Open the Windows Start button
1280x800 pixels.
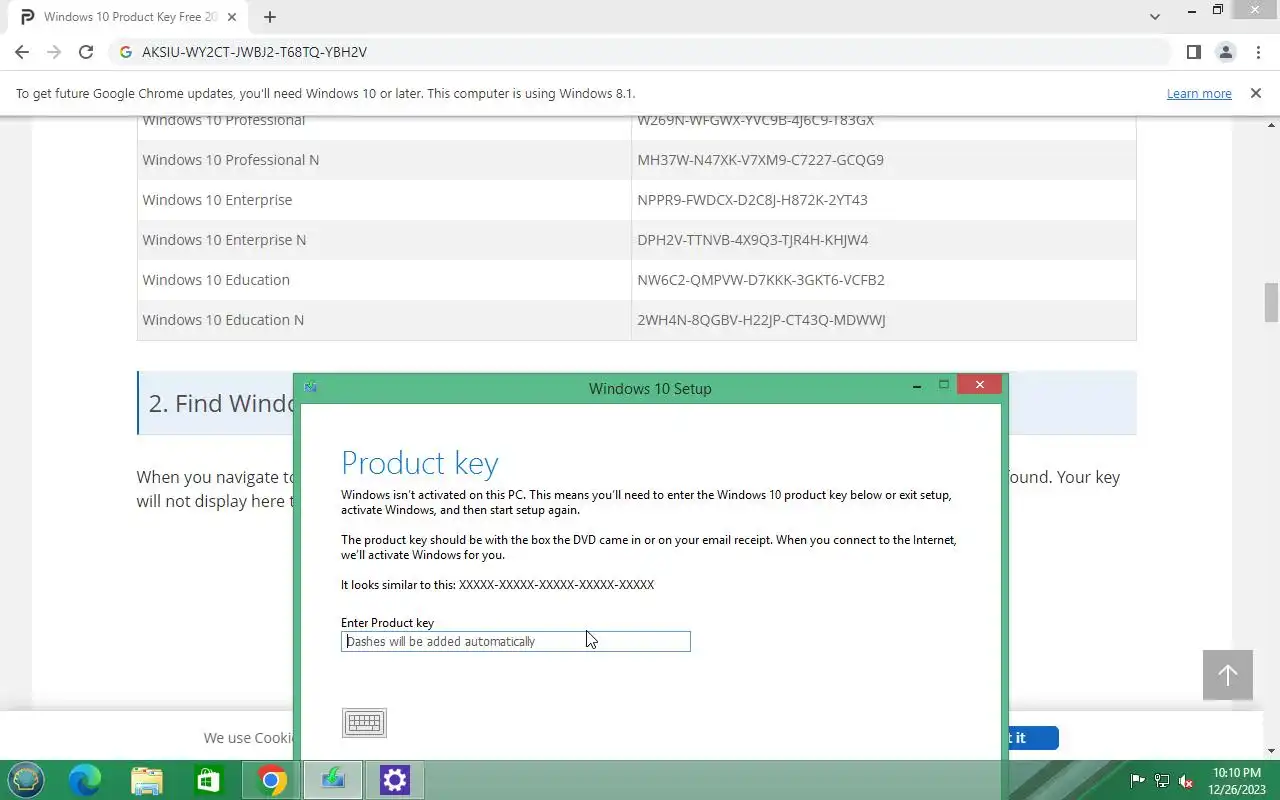click(x=25, y=780)
